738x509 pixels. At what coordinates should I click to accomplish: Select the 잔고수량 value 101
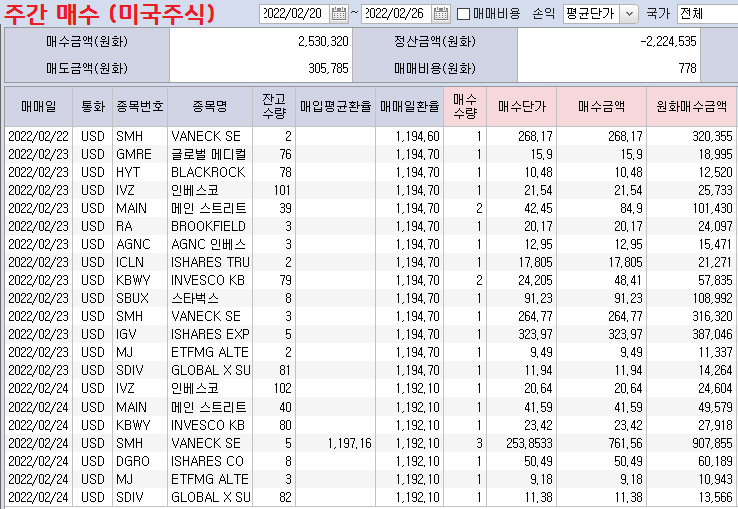[274, 190]
